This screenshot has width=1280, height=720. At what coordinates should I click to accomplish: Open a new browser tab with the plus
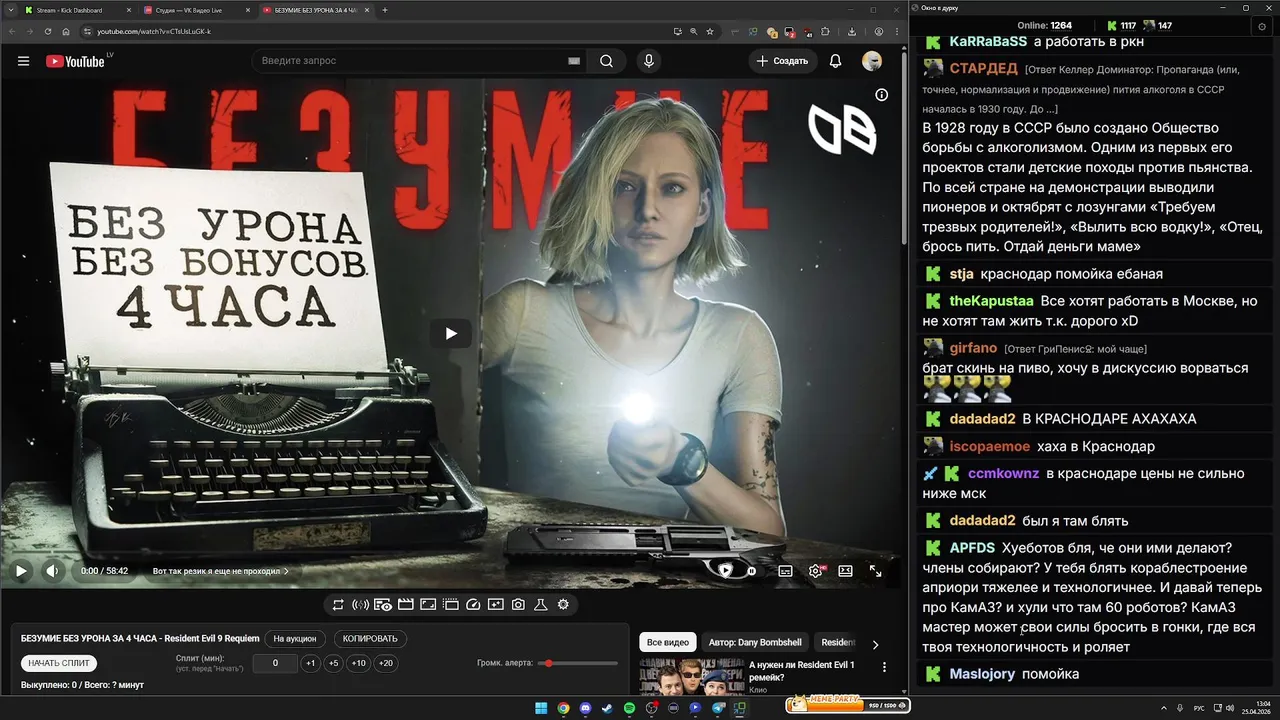click(x=385, y=10)
